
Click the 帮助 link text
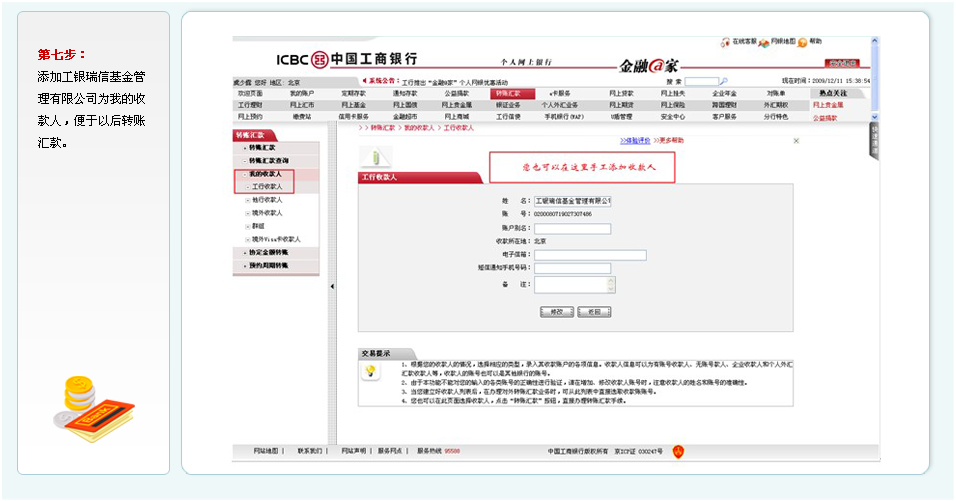[815, 41]
